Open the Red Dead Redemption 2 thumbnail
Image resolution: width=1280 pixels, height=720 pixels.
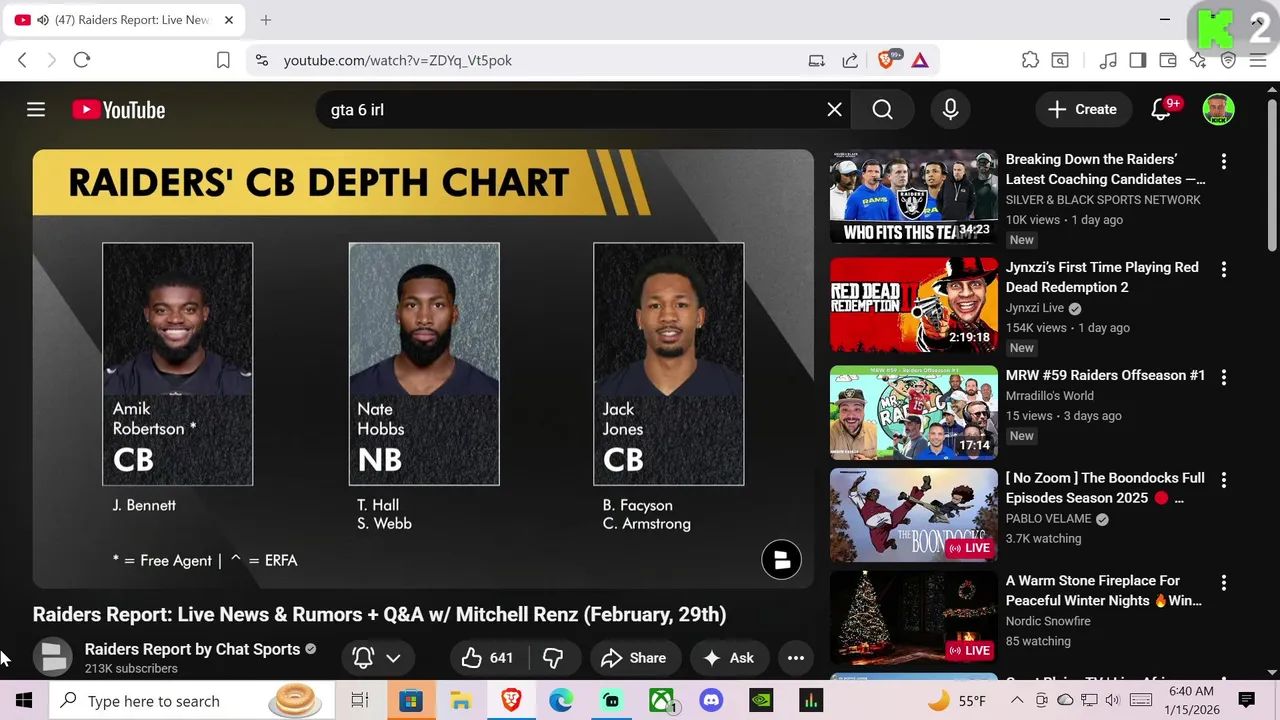pos(914,305)
